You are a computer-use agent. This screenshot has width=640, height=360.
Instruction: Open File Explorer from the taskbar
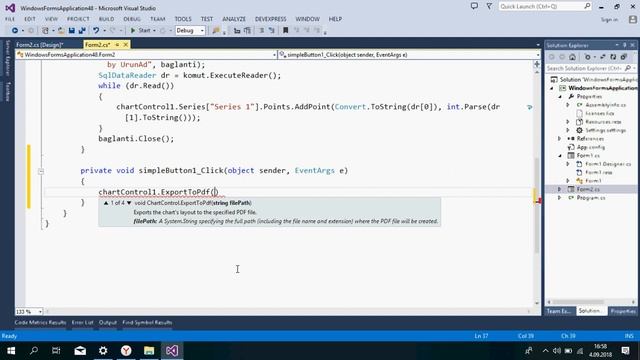point(149,351)
